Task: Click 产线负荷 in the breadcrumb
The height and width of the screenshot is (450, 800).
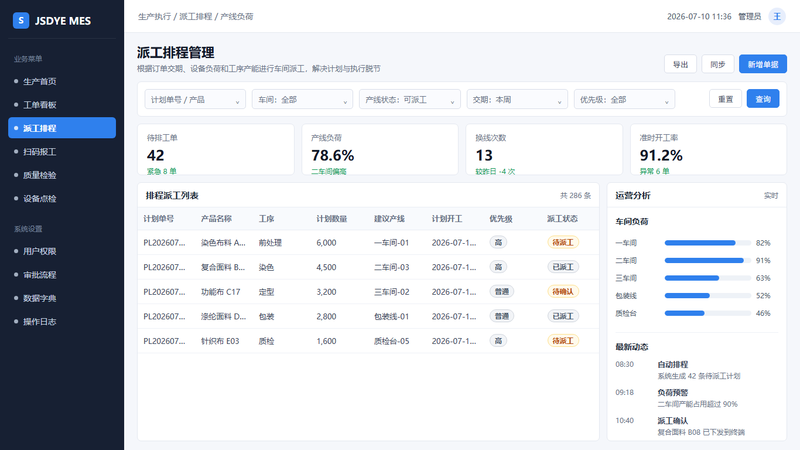Action: 237,16
